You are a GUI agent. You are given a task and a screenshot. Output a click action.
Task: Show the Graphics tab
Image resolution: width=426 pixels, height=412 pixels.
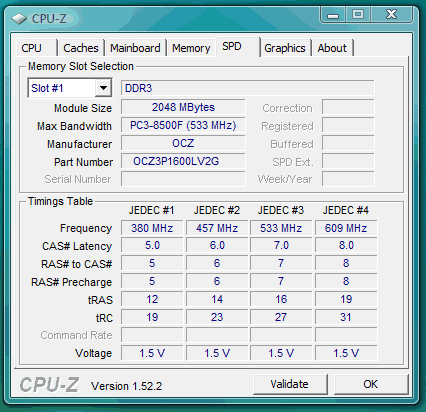pyautogui.click(x=285, y=48)
